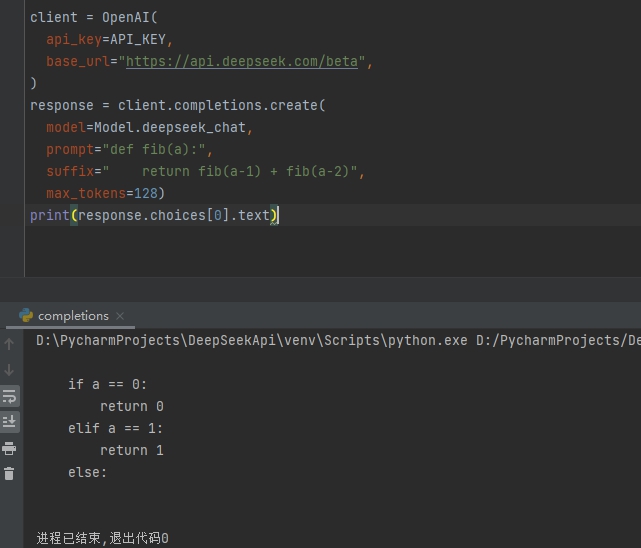Click the Down the Stack Trace arrow
Screen dimensions: 641x548
[x=10, y=370]
